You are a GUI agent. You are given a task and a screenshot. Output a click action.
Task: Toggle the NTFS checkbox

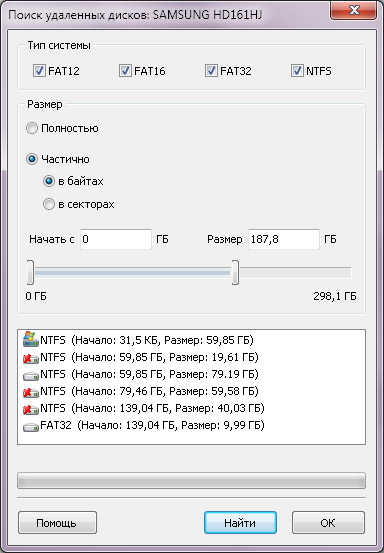pyautogui.click(x=297, y=71)
